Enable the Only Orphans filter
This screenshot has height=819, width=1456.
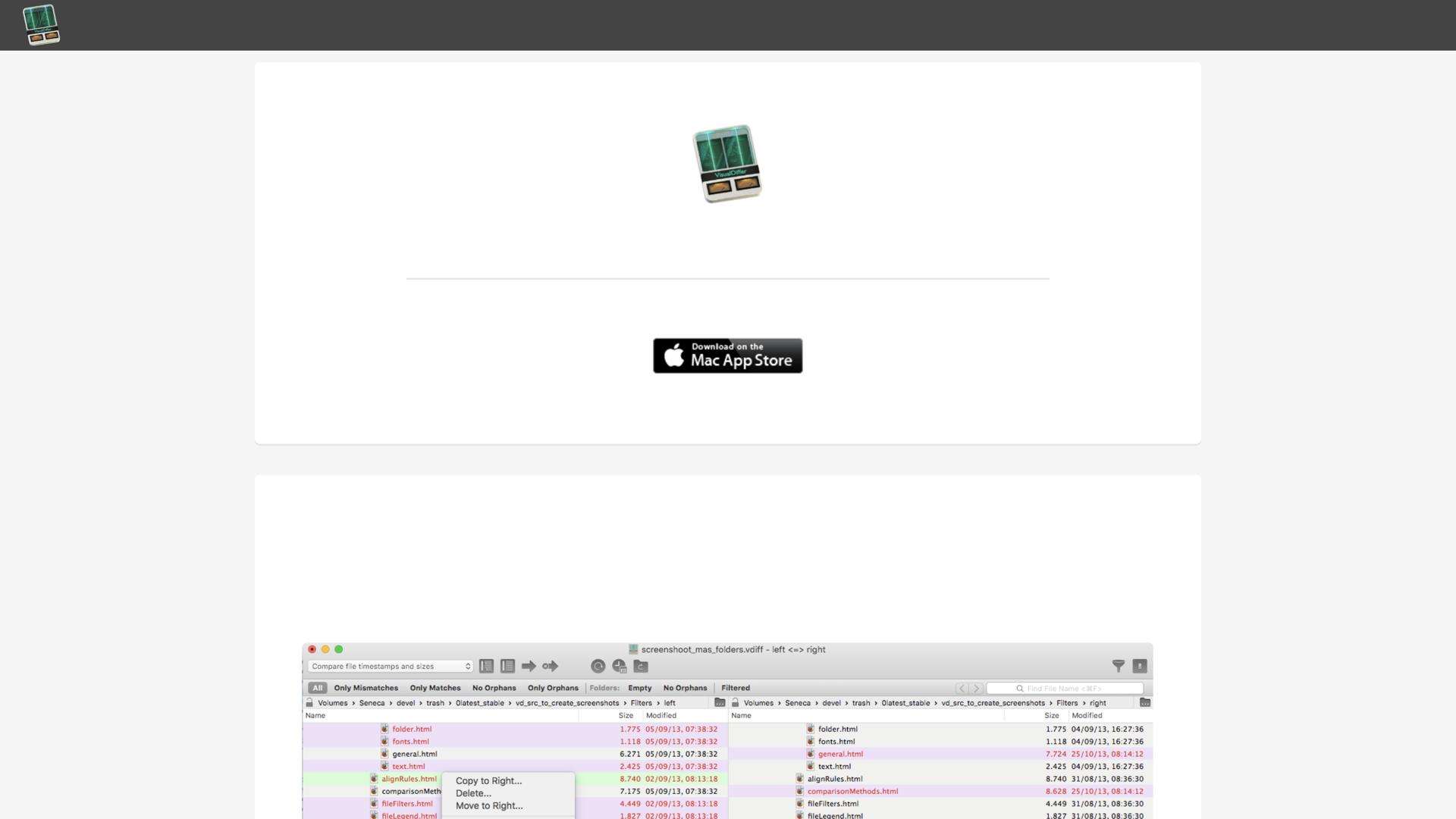pyautogui.click(x=553, y=688)
